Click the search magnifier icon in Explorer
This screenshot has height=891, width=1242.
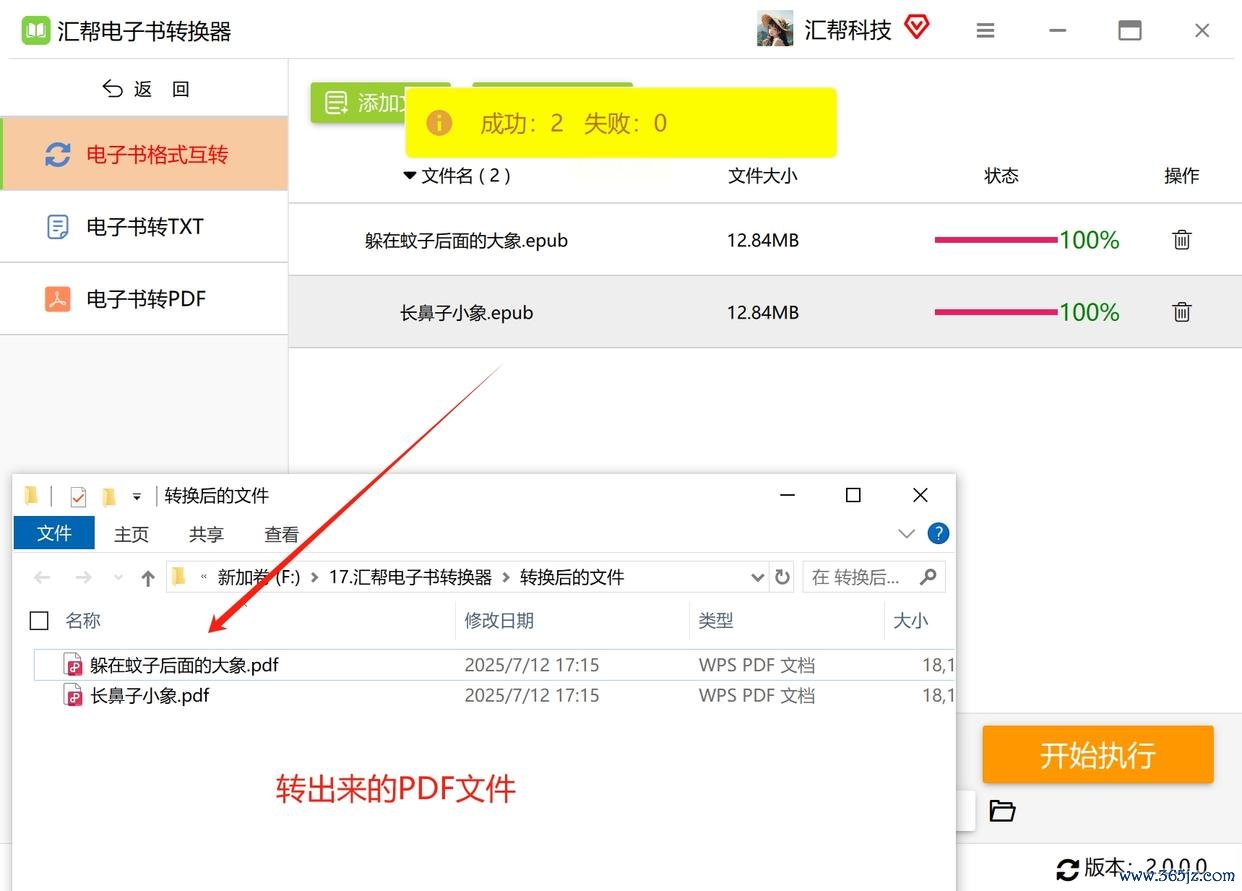click(928, 576)
